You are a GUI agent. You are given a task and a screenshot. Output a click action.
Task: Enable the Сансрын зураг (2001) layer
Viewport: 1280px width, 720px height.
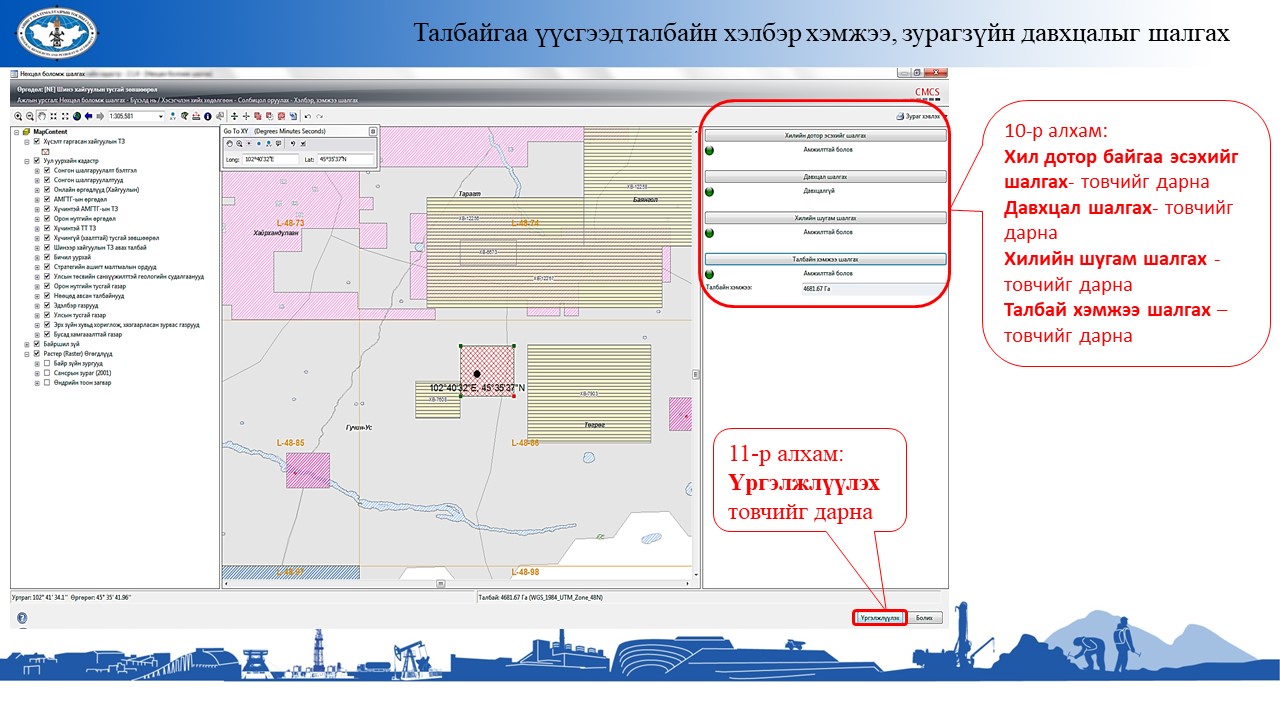(x=47, y=373)
